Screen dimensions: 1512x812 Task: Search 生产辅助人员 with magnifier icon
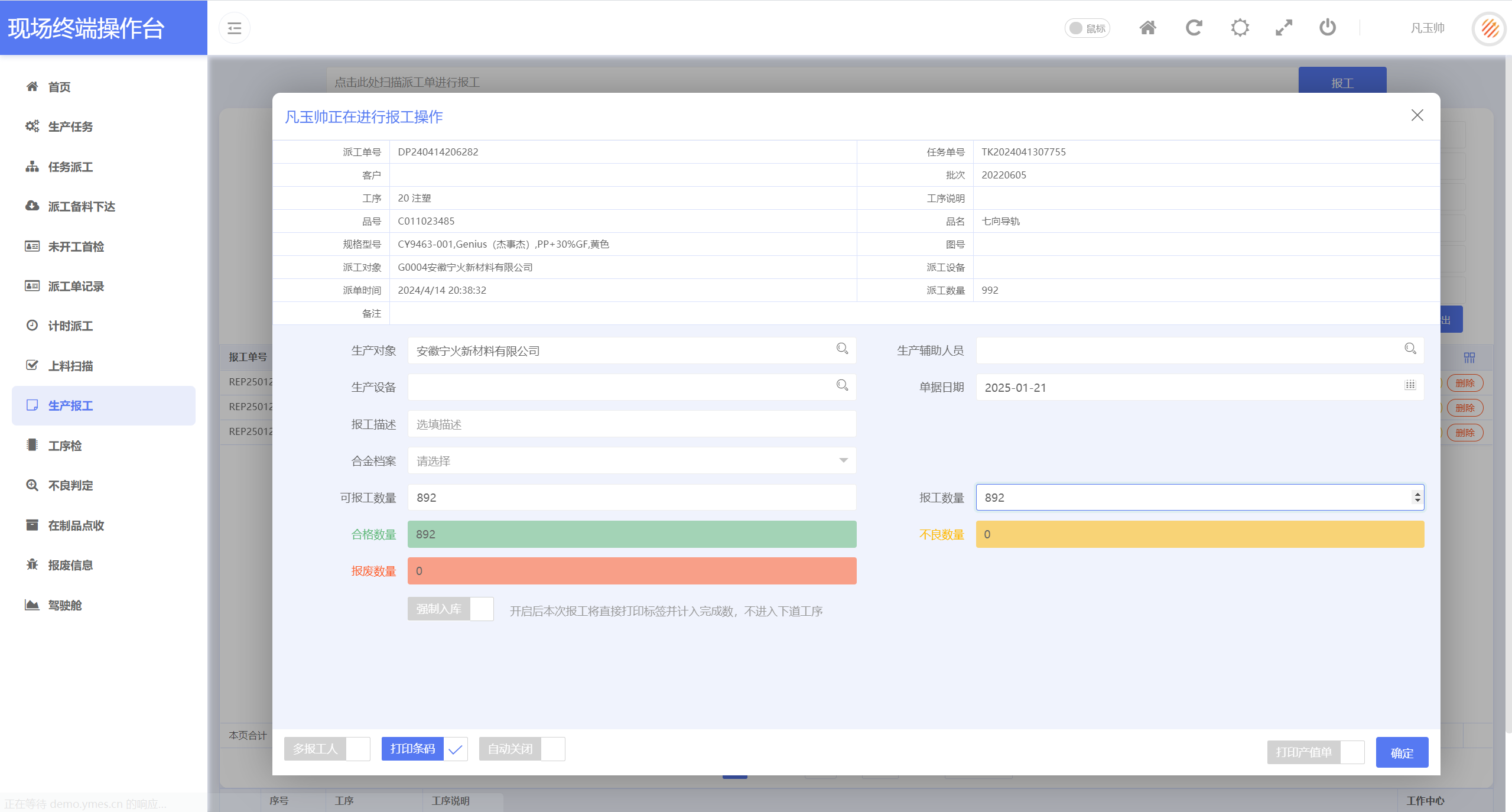[1410, 349]
